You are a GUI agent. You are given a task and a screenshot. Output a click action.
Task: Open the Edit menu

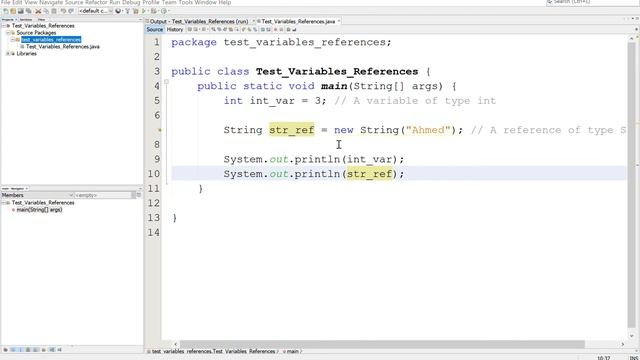tap(18, 2)
